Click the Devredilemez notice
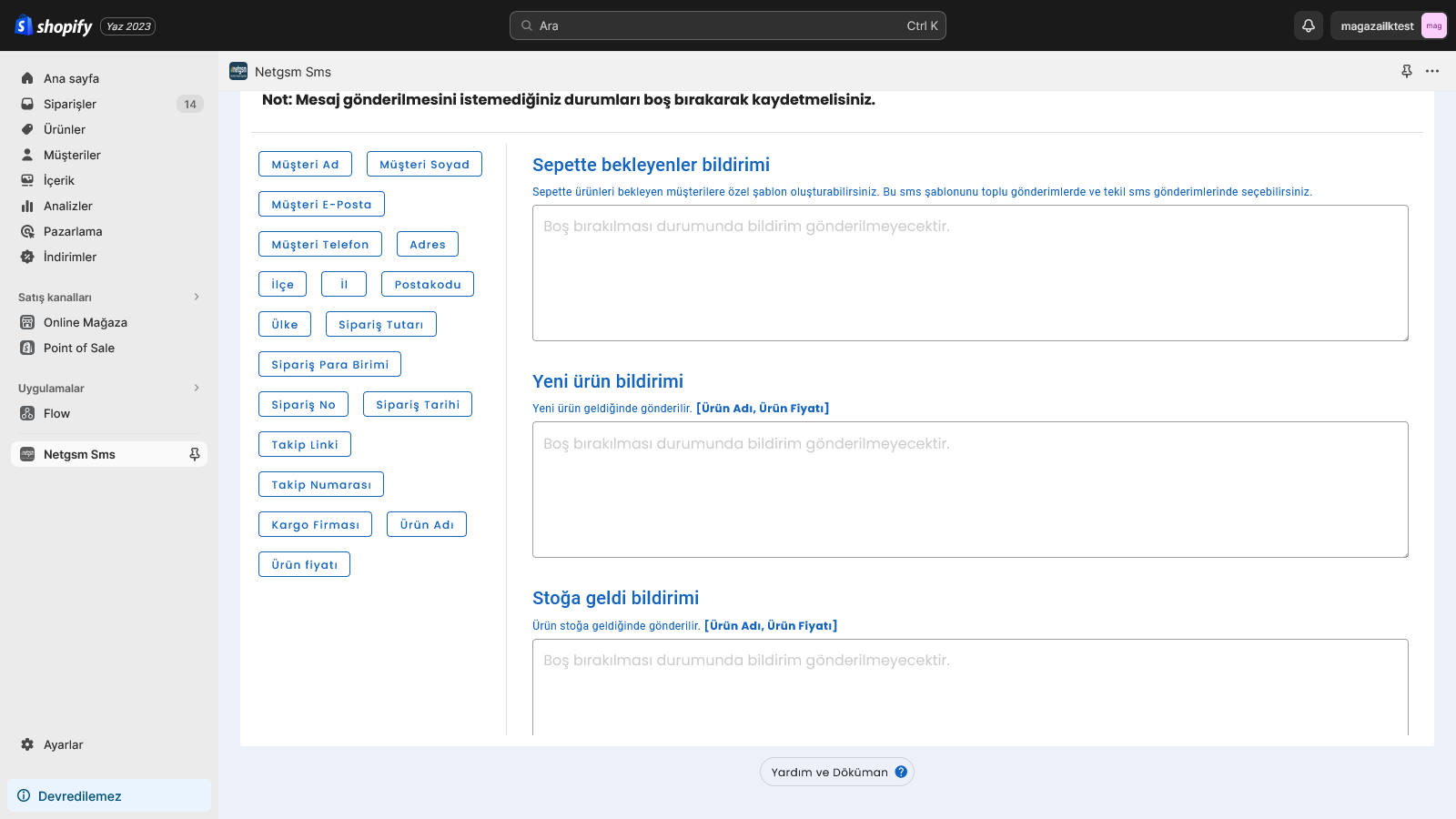This screenshot has height=819, width=1456. pos(109,795)
